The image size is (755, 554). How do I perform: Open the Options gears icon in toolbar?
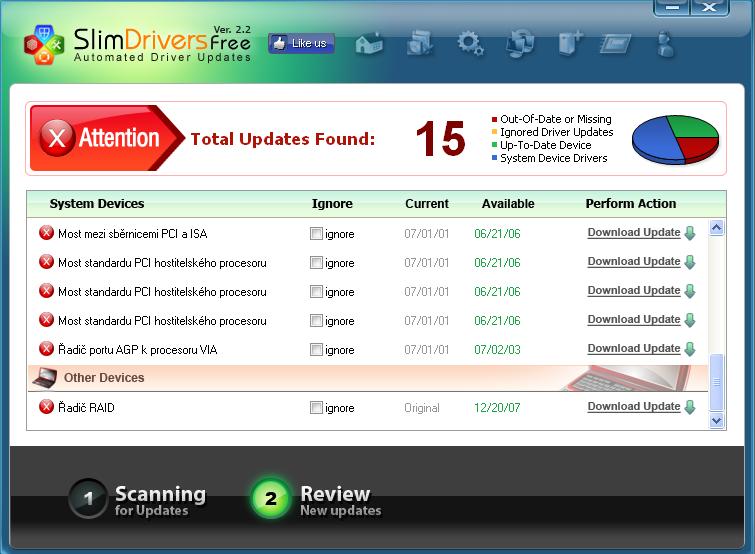pyautogui.click(x=470, y=43)
